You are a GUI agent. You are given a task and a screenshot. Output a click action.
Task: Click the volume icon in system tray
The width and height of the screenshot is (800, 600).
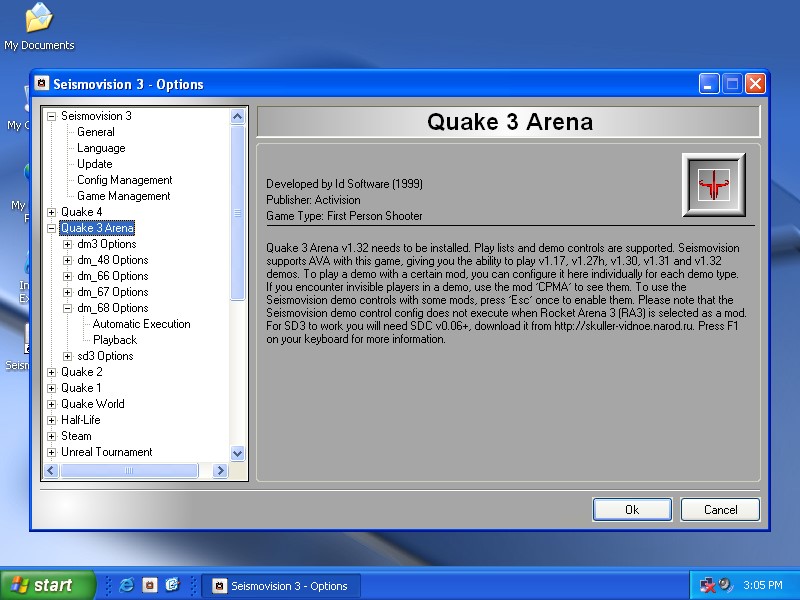point(725,586)
